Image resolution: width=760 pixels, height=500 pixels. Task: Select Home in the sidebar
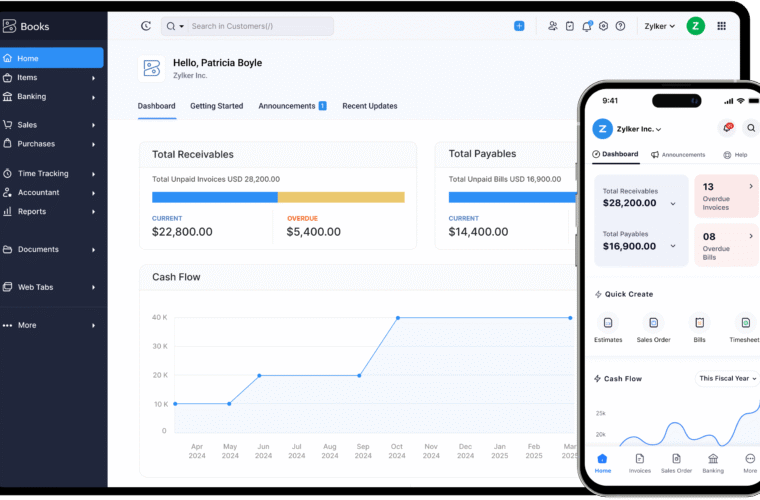pyautogui.click(x=52, y=58)
